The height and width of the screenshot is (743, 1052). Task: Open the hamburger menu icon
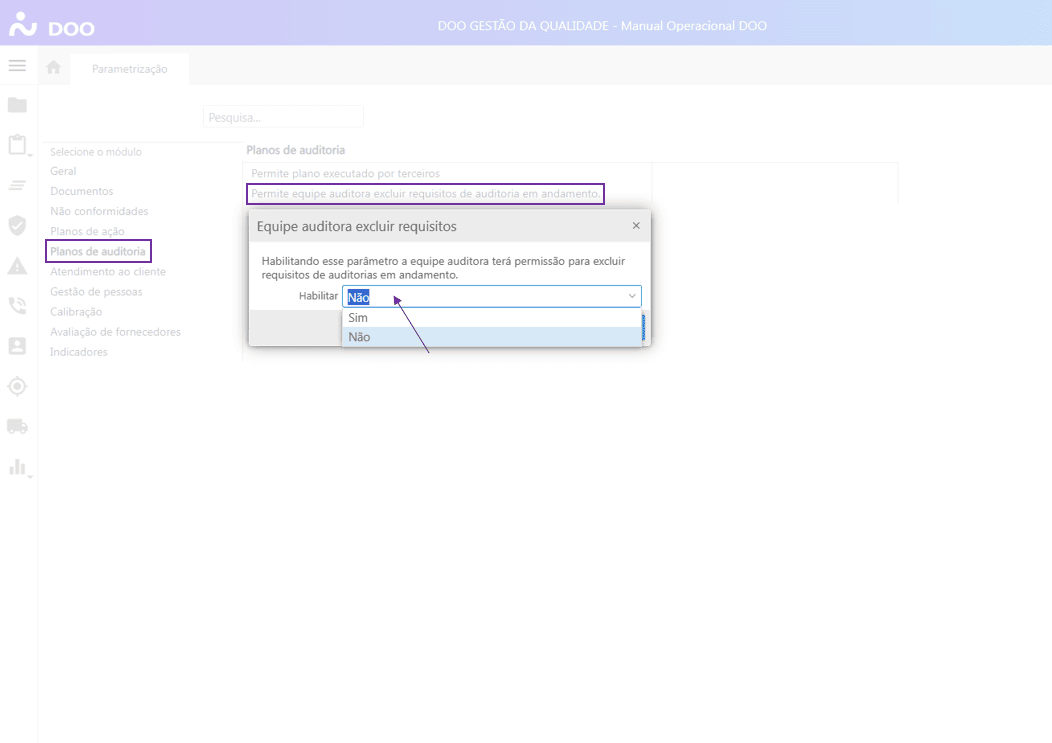tap(17, 66)
